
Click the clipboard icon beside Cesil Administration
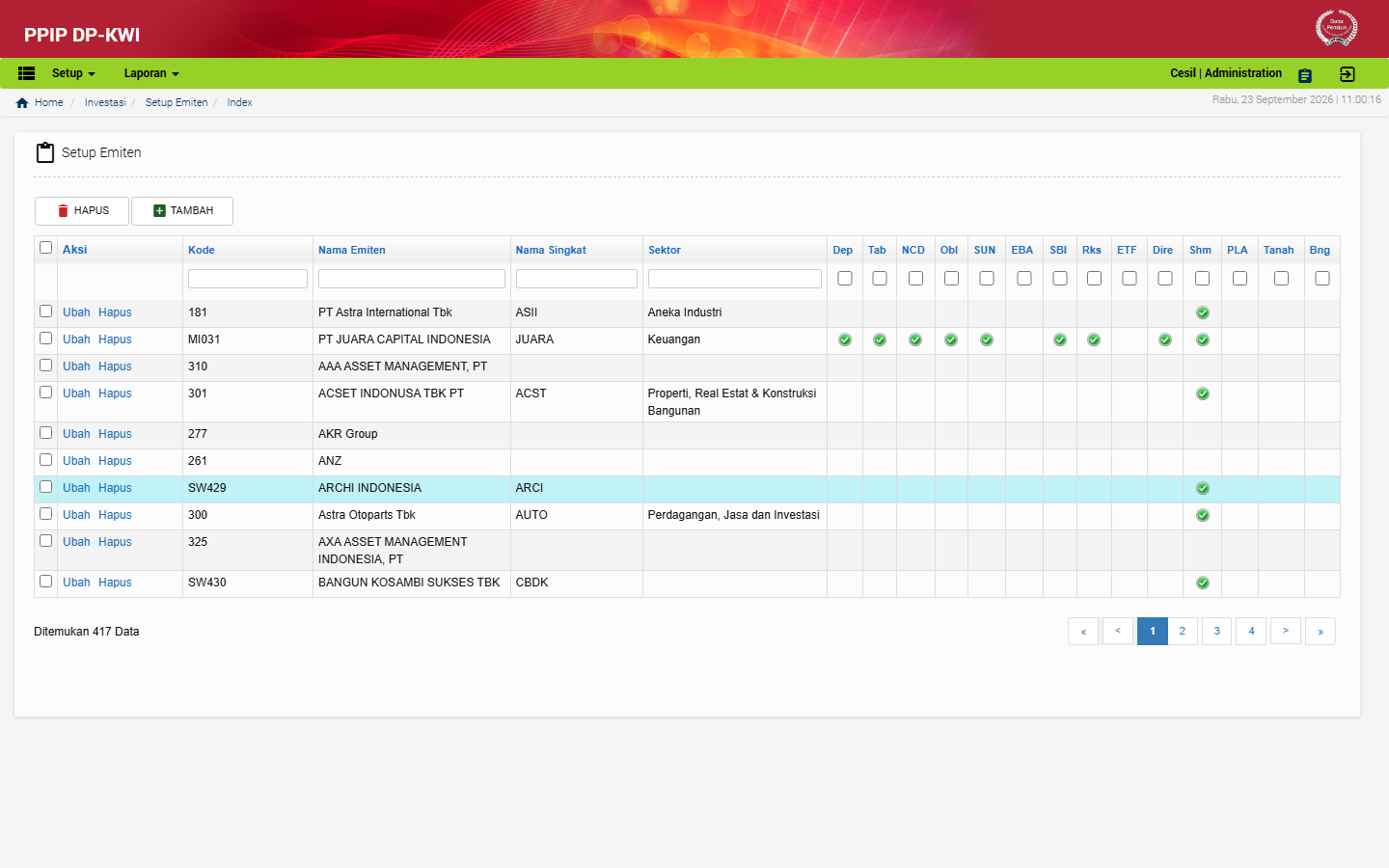coord(1305,75)
